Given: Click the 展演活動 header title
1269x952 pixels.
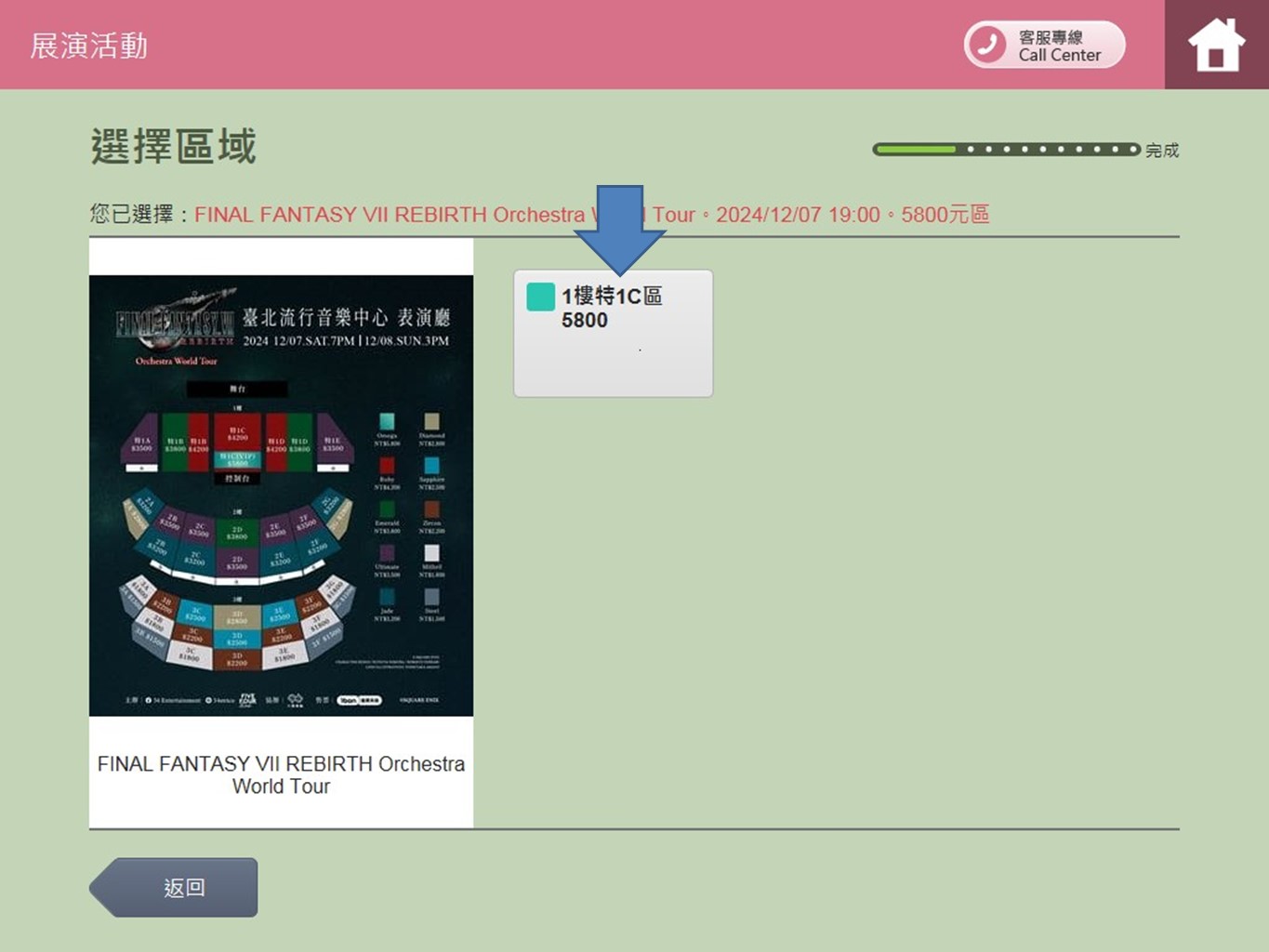Looking at the screenshot, I should 89,46.
